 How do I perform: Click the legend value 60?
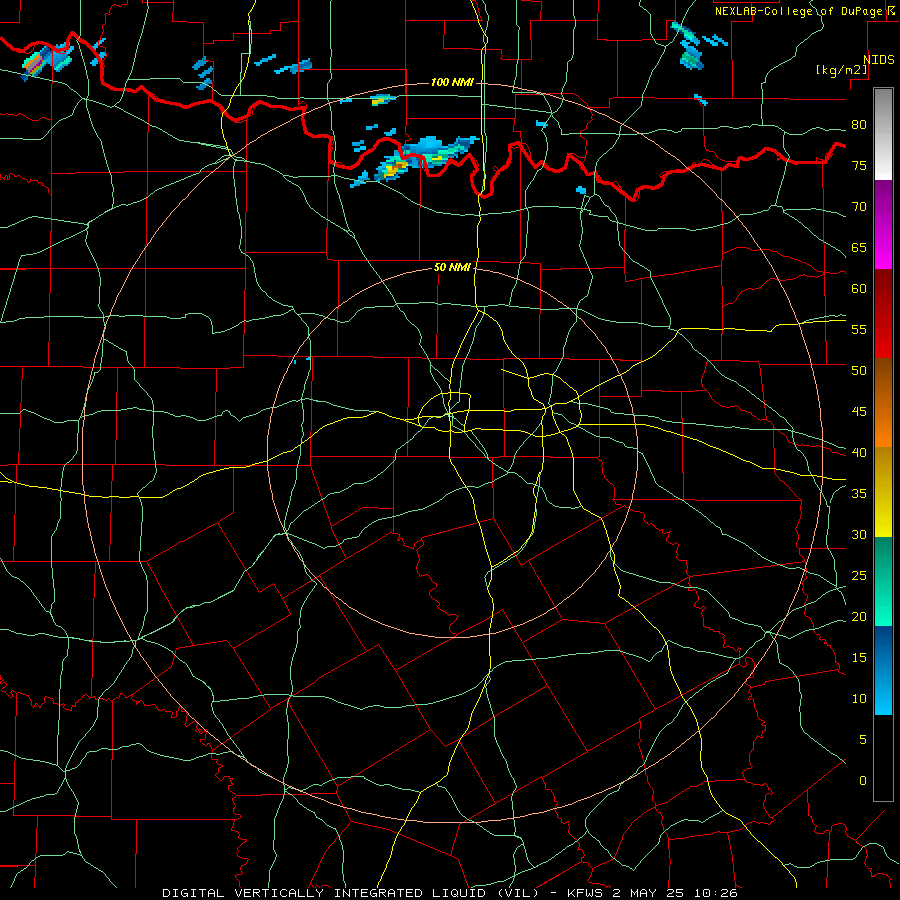tap(859, 289)
